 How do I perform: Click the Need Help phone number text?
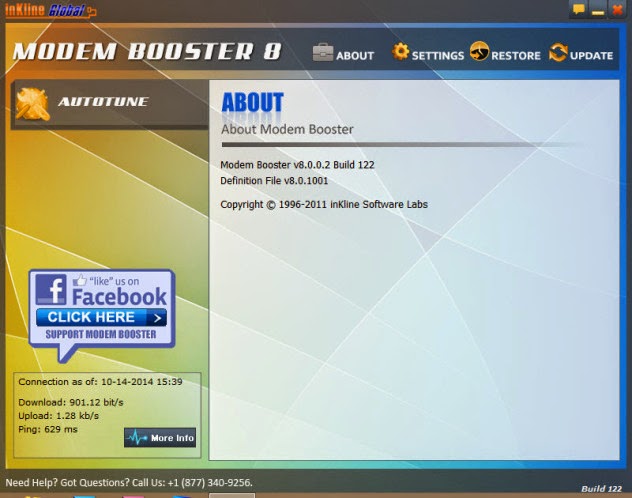(129, 482)
